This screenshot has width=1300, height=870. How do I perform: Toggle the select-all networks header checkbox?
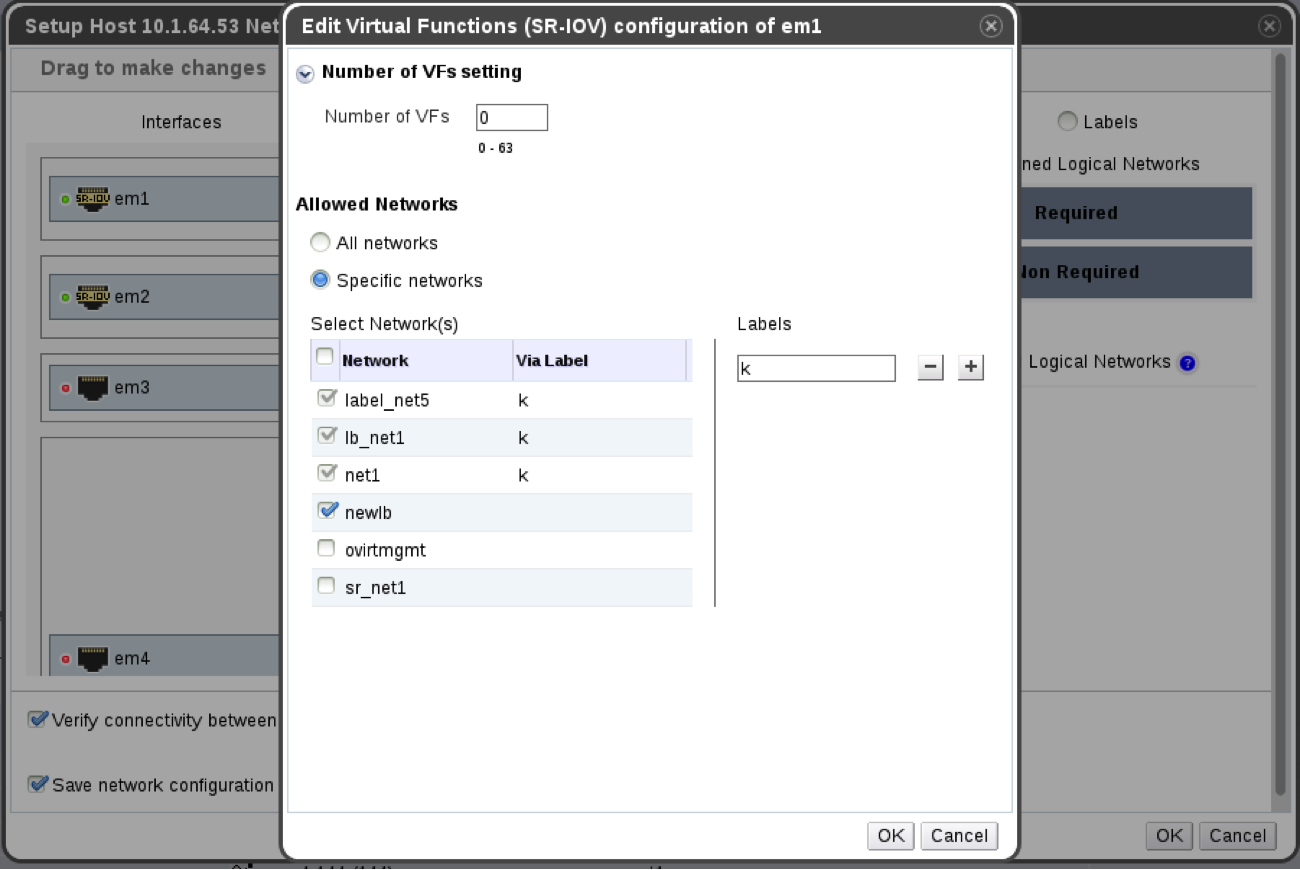(x=325, y=357)
